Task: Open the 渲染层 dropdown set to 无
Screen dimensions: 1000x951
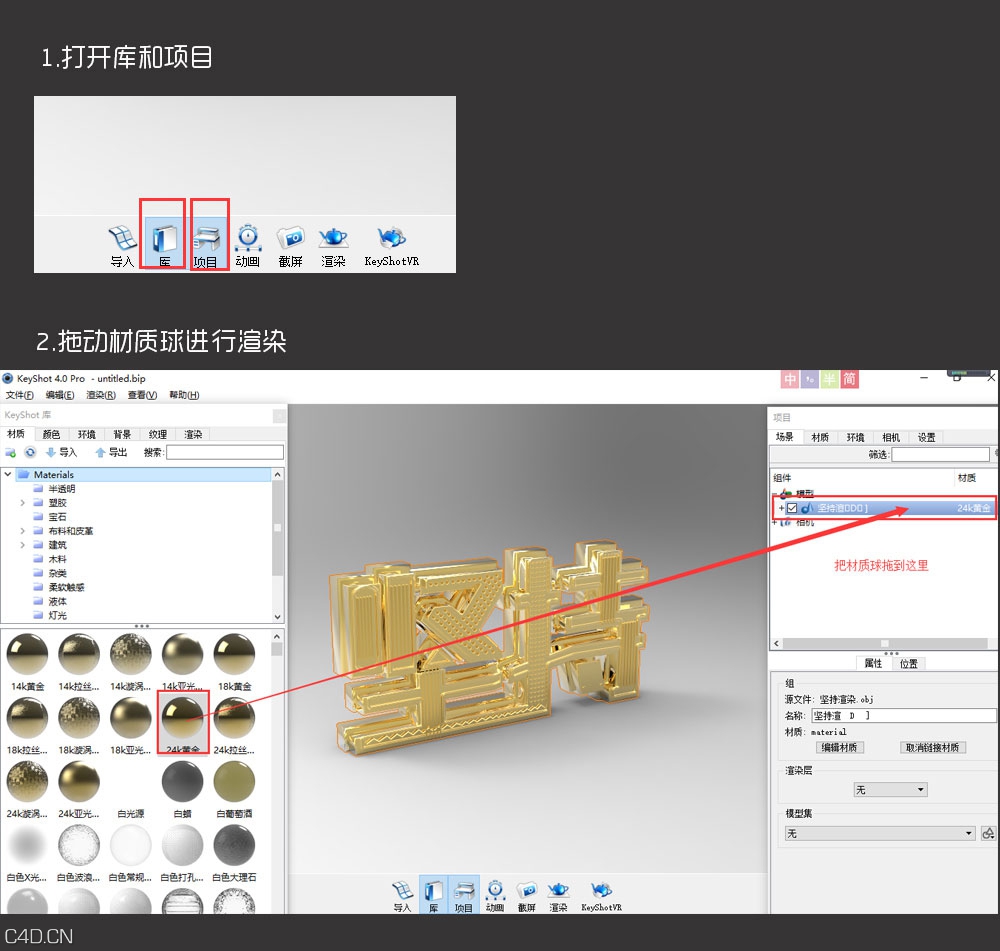Action: tap(890, 790)
